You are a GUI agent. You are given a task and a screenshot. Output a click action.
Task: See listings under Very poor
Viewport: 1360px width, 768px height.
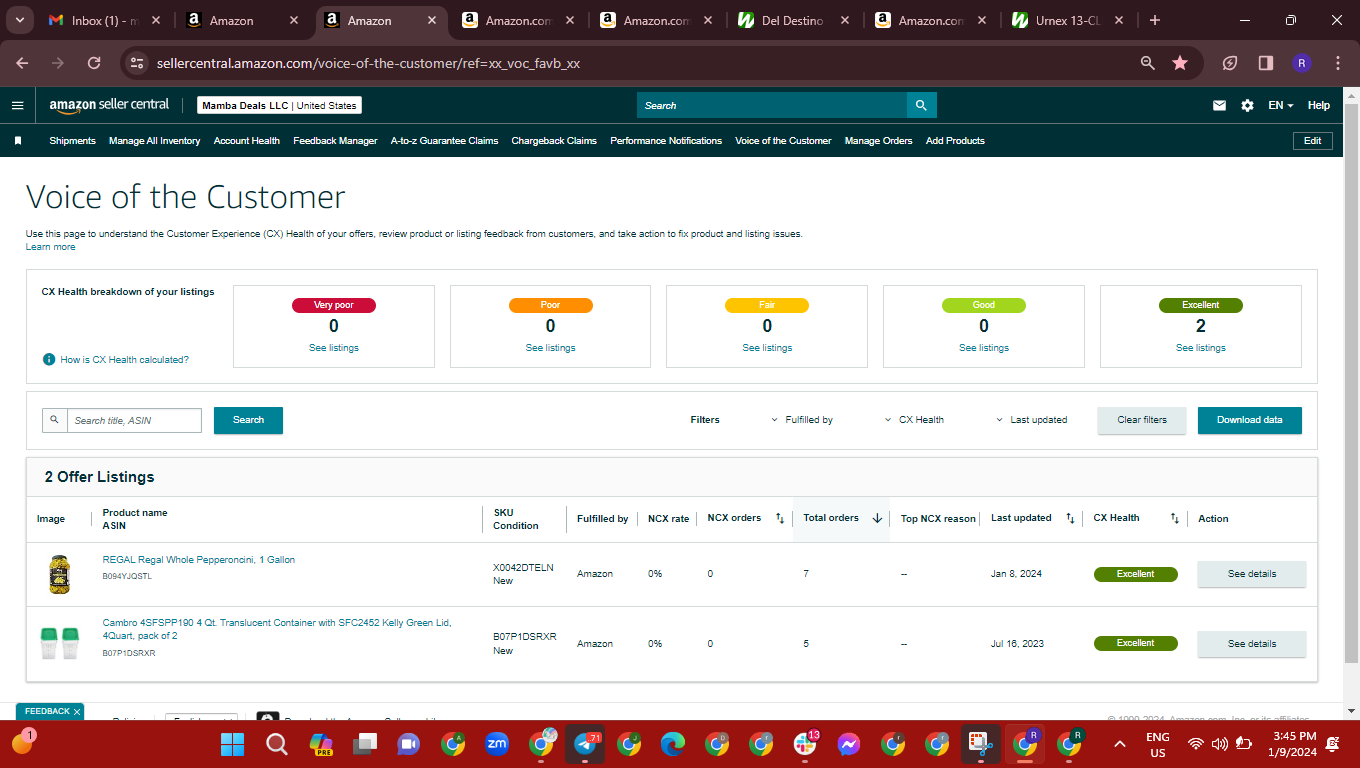334,348
